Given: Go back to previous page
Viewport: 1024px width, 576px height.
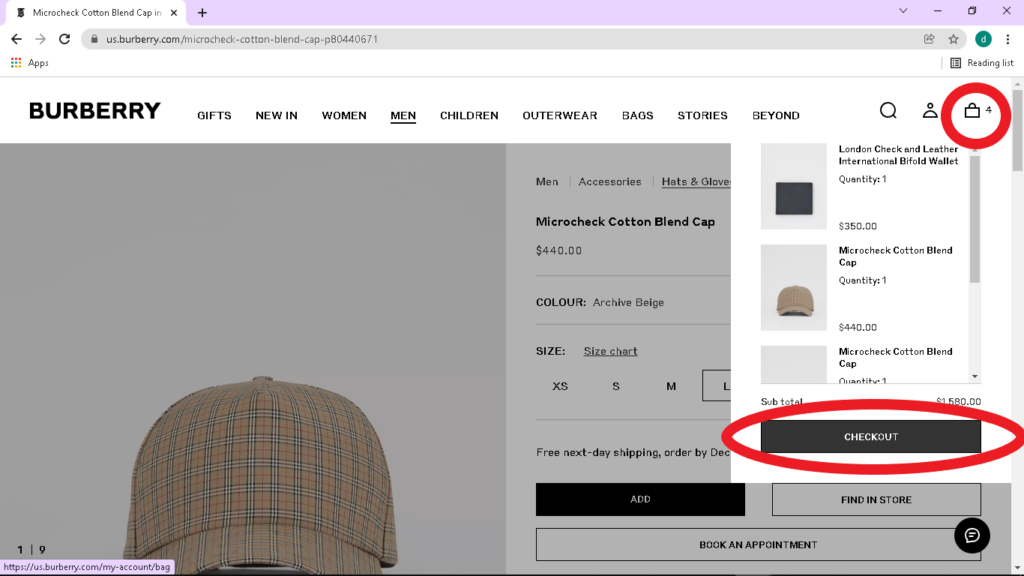Looking at the screenshot, I should point(16,39).
